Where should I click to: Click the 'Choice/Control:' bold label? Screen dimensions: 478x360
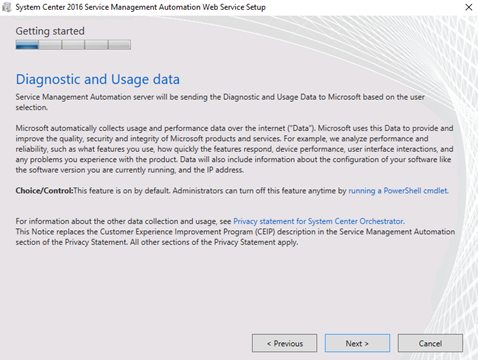[x=44, y=191]
